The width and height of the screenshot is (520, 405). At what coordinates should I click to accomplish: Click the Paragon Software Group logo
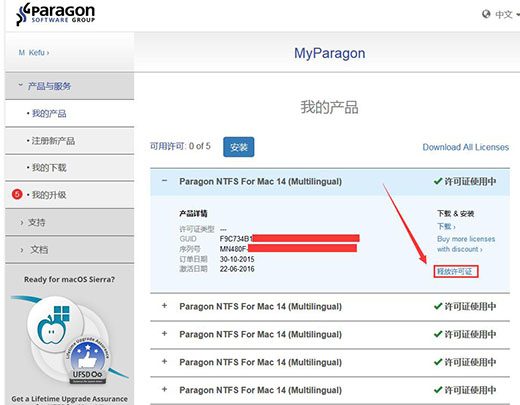coord(55,14)
